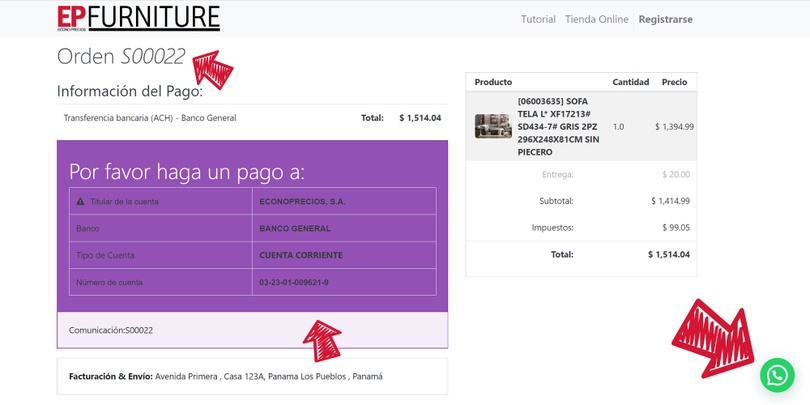This screenshot has width=810, height=405.
Task: Click the warning icon beside Titular de la cuenta
Action: pyautogui.click(x=80, y=201)
